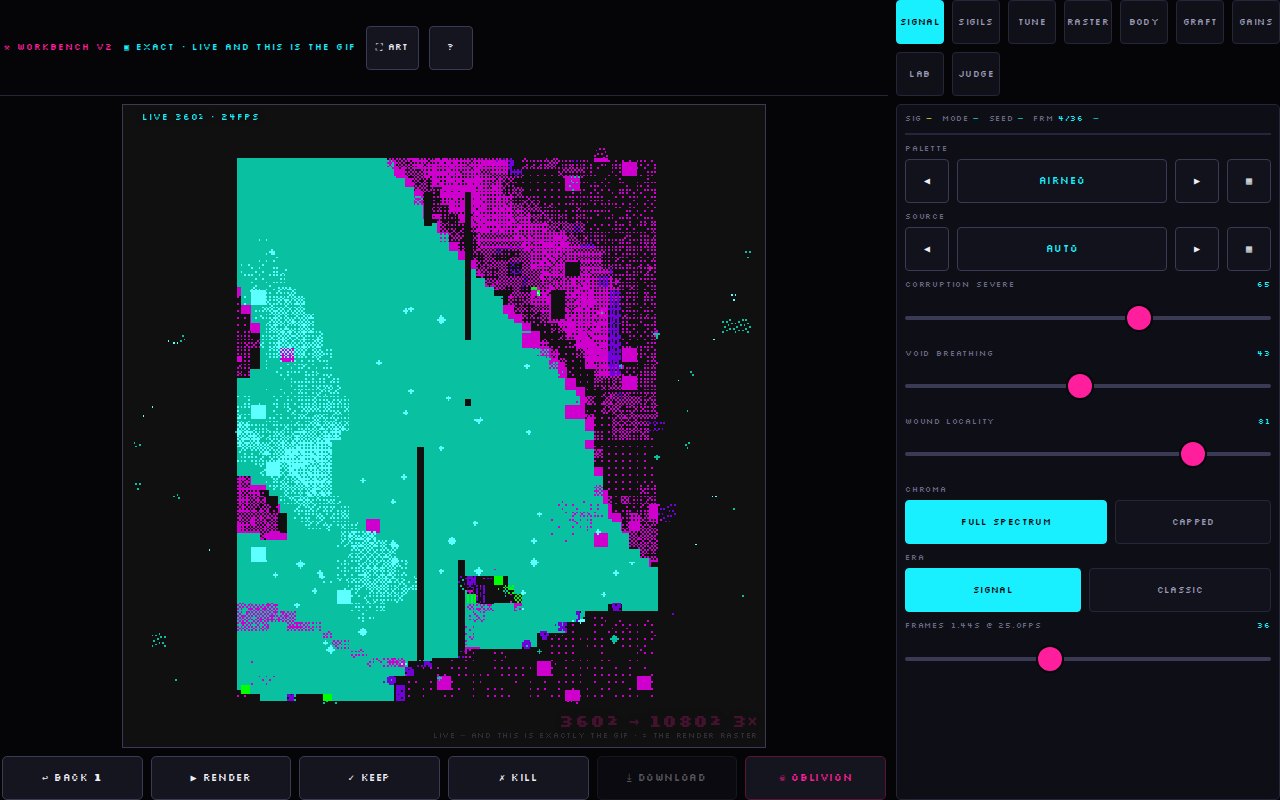
Task: Open the ART fullscreen view
Action: pyautogui.click(x=392, y=48)
